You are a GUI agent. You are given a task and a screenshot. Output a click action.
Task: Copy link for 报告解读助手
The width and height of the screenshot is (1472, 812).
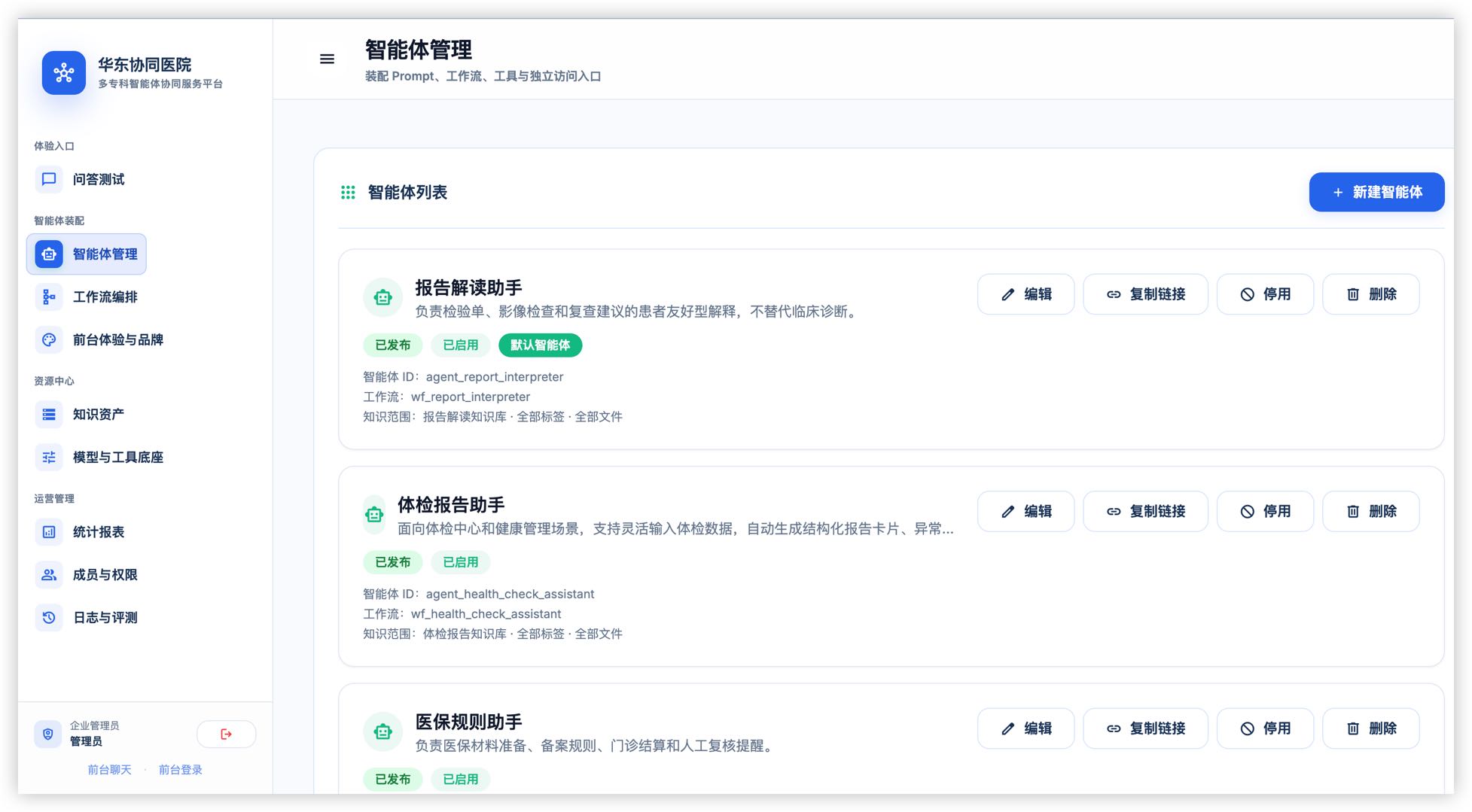pos(1145,294)
